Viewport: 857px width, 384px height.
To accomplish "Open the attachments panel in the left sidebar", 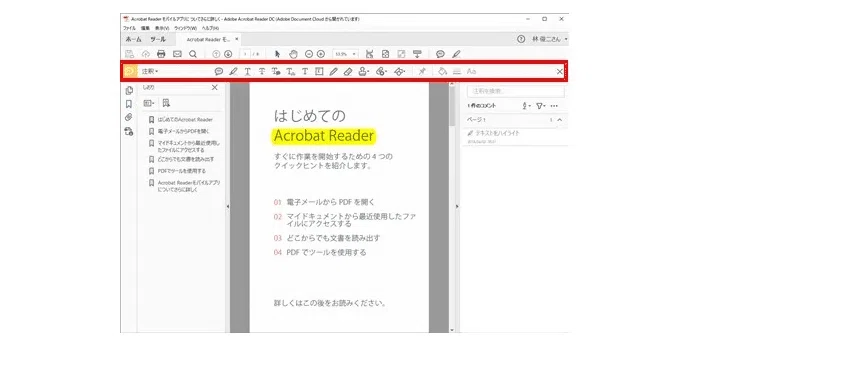I will (128, 117).
